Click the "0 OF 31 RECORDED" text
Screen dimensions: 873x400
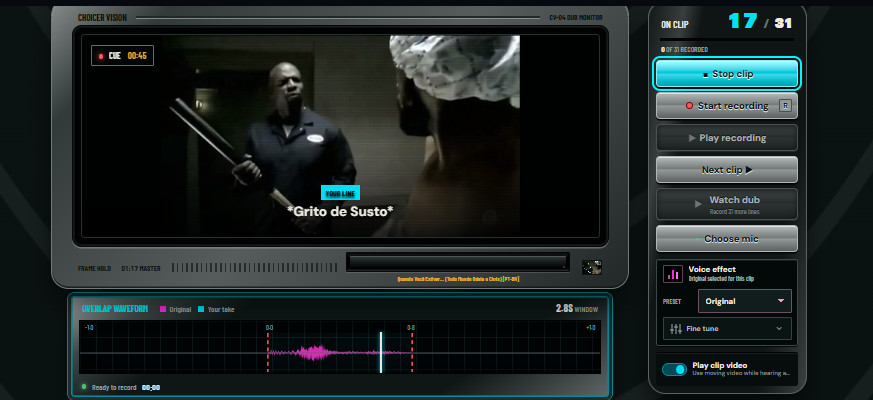(684, 50)
